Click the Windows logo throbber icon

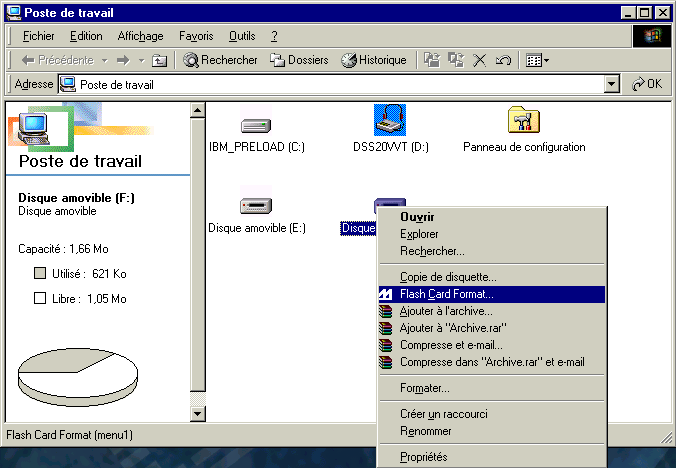(x=652, y=36)
